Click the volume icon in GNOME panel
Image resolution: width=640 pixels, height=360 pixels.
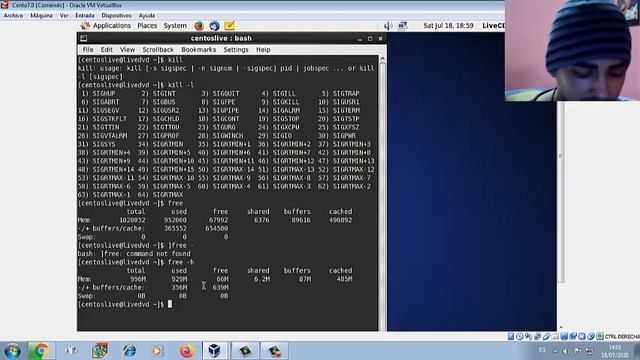(x=388, y=26)
